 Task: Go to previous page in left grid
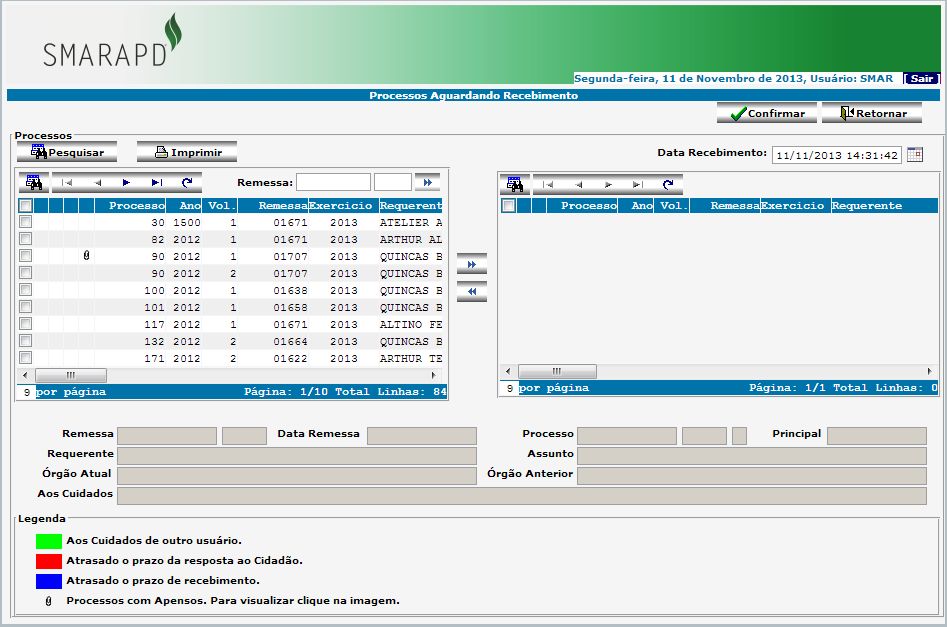(97, 182)
